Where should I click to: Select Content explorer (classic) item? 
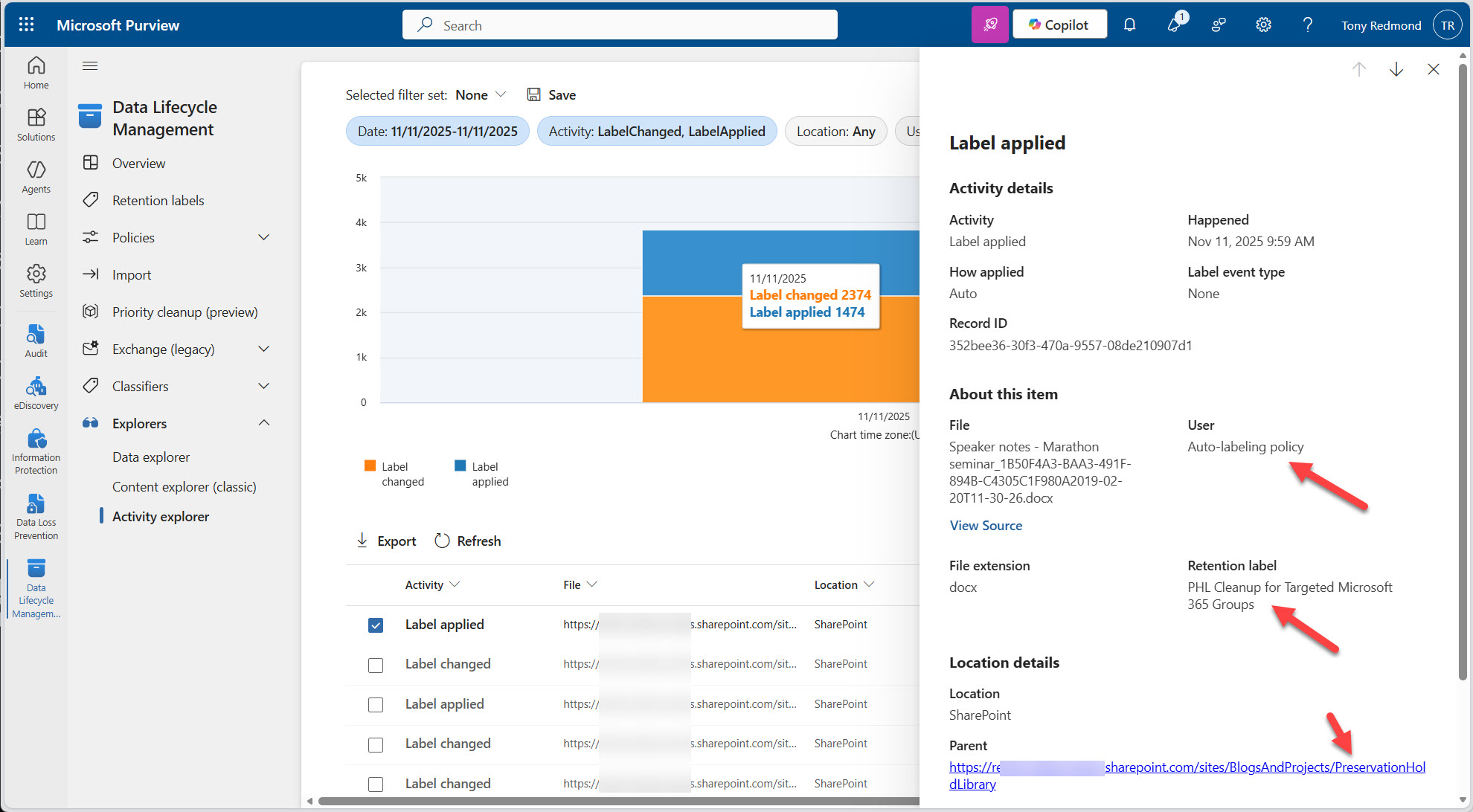point(184,487)
